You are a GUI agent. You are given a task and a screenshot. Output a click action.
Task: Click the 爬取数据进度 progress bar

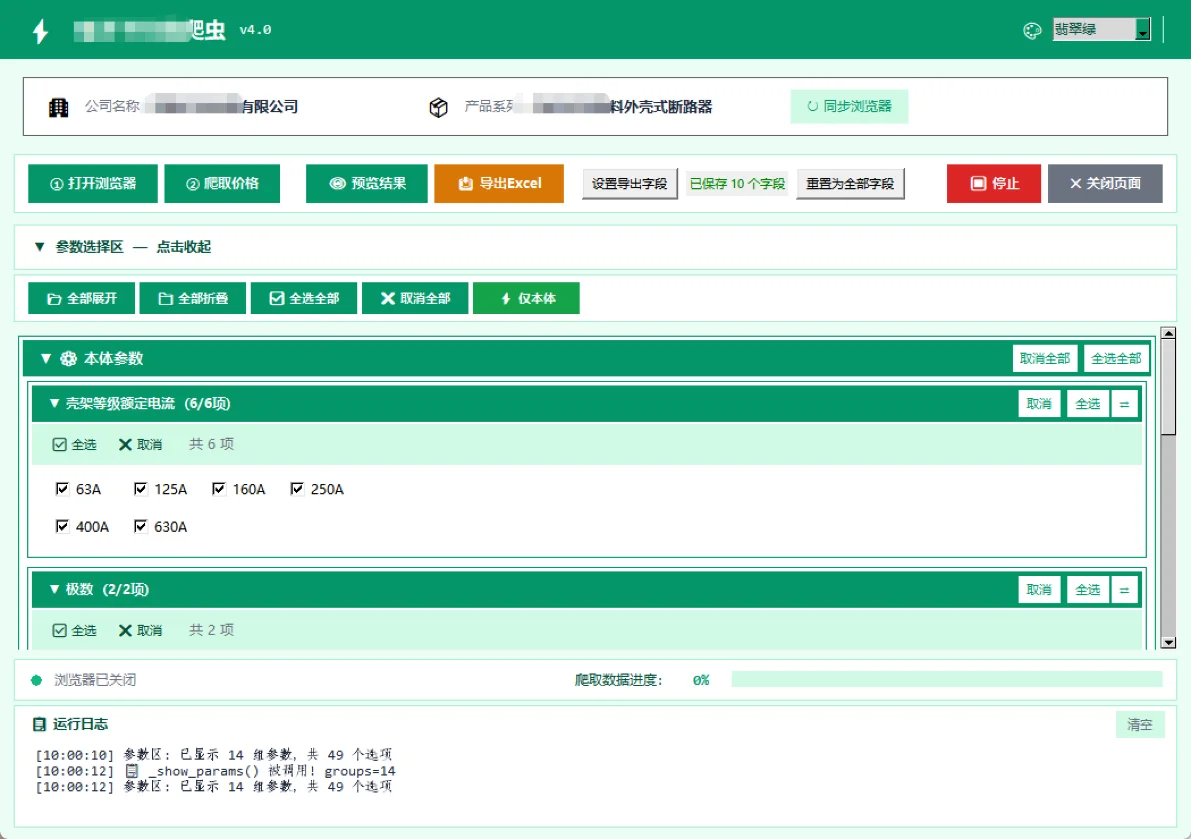(946, 680)
